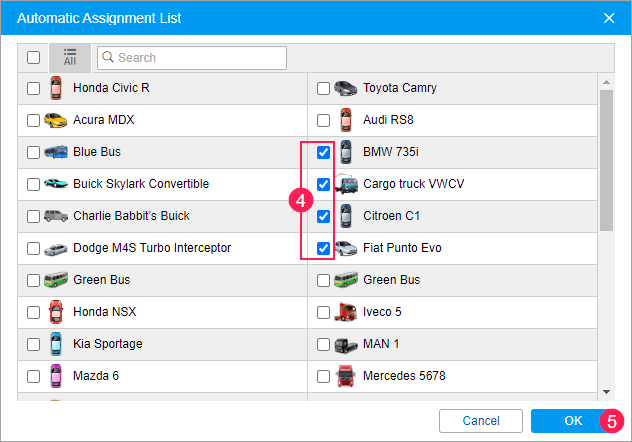Close the Automatic Assignment List dialog

pos(609,18)
